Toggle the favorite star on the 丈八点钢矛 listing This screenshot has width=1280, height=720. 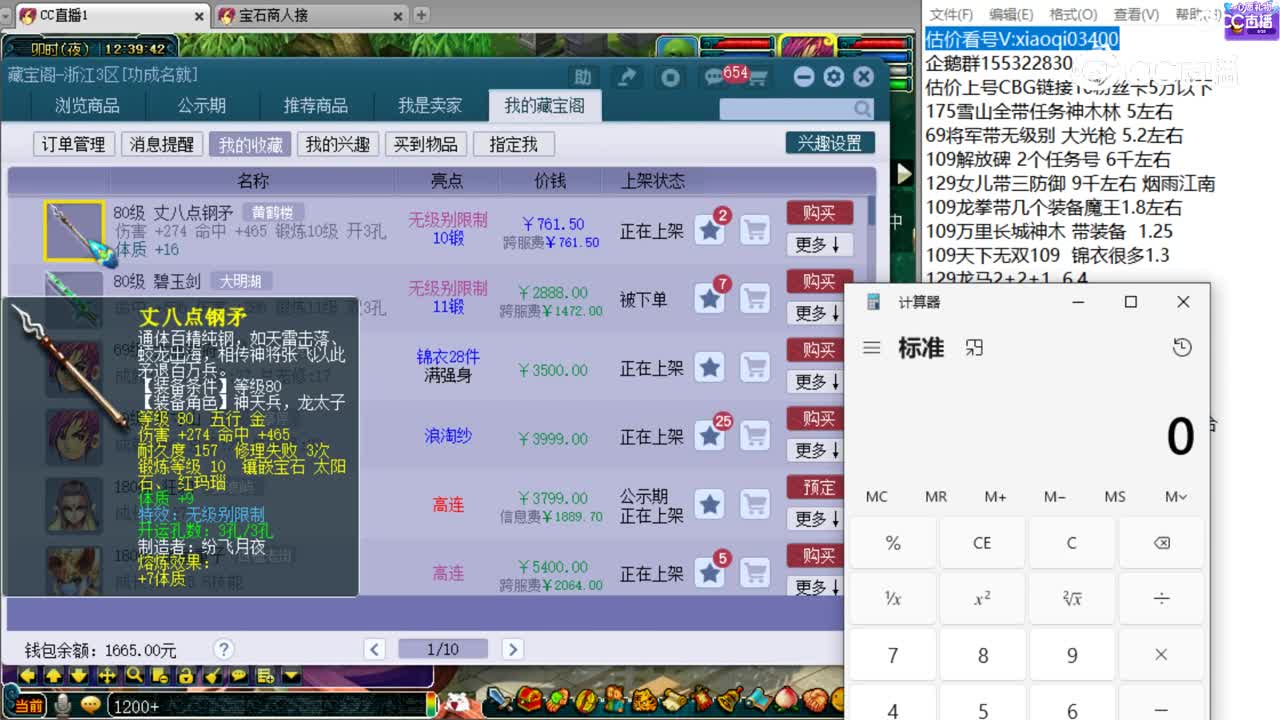710,231
